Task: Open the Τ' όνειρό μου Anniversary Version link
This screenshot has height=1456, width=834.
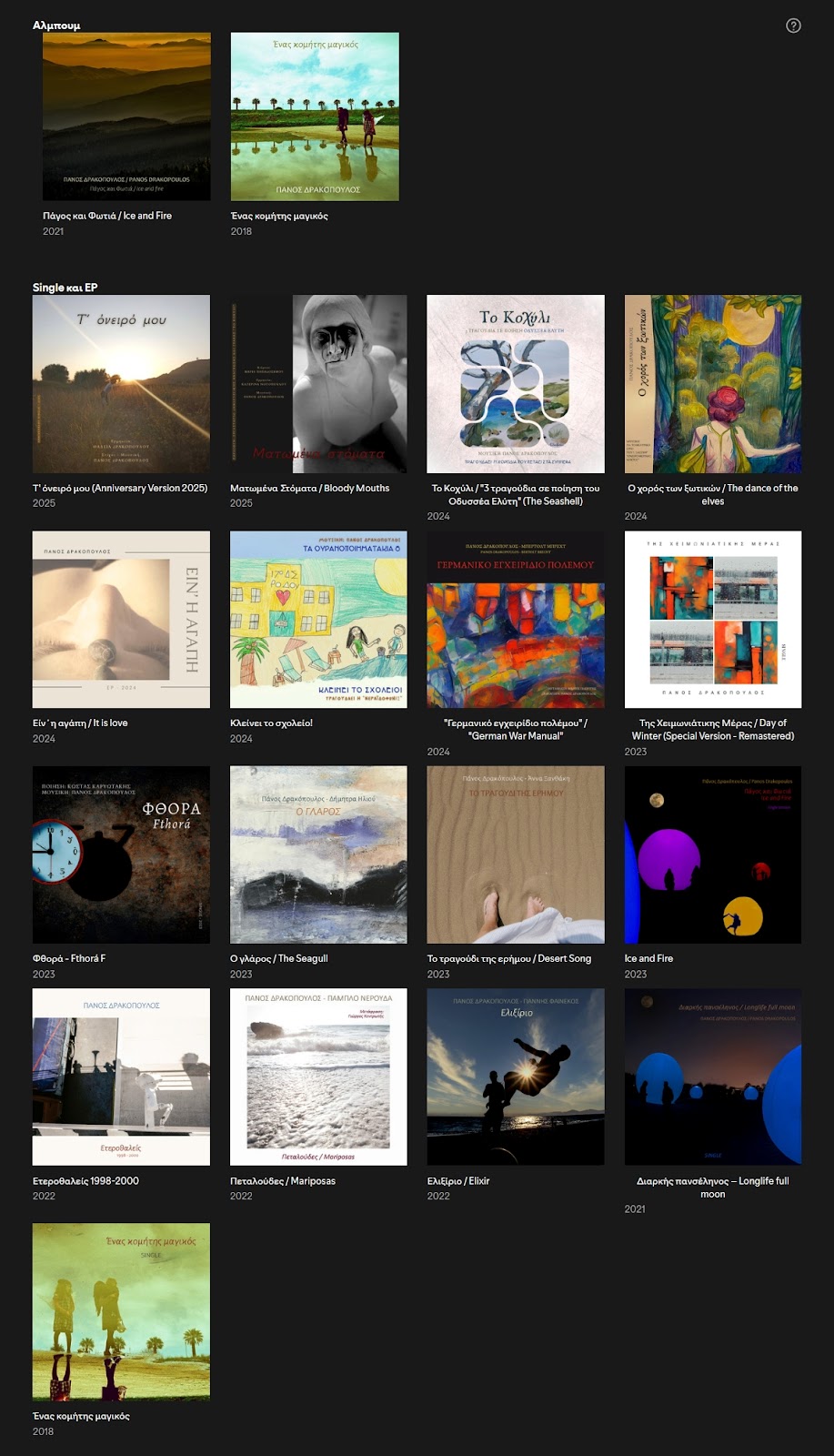Action: 120,489
